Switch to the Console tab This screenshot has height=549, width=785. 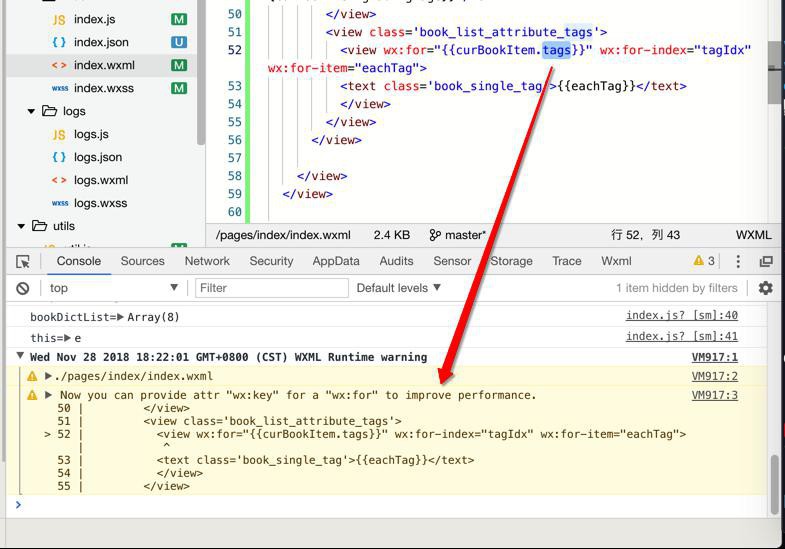tap(79, 261)
